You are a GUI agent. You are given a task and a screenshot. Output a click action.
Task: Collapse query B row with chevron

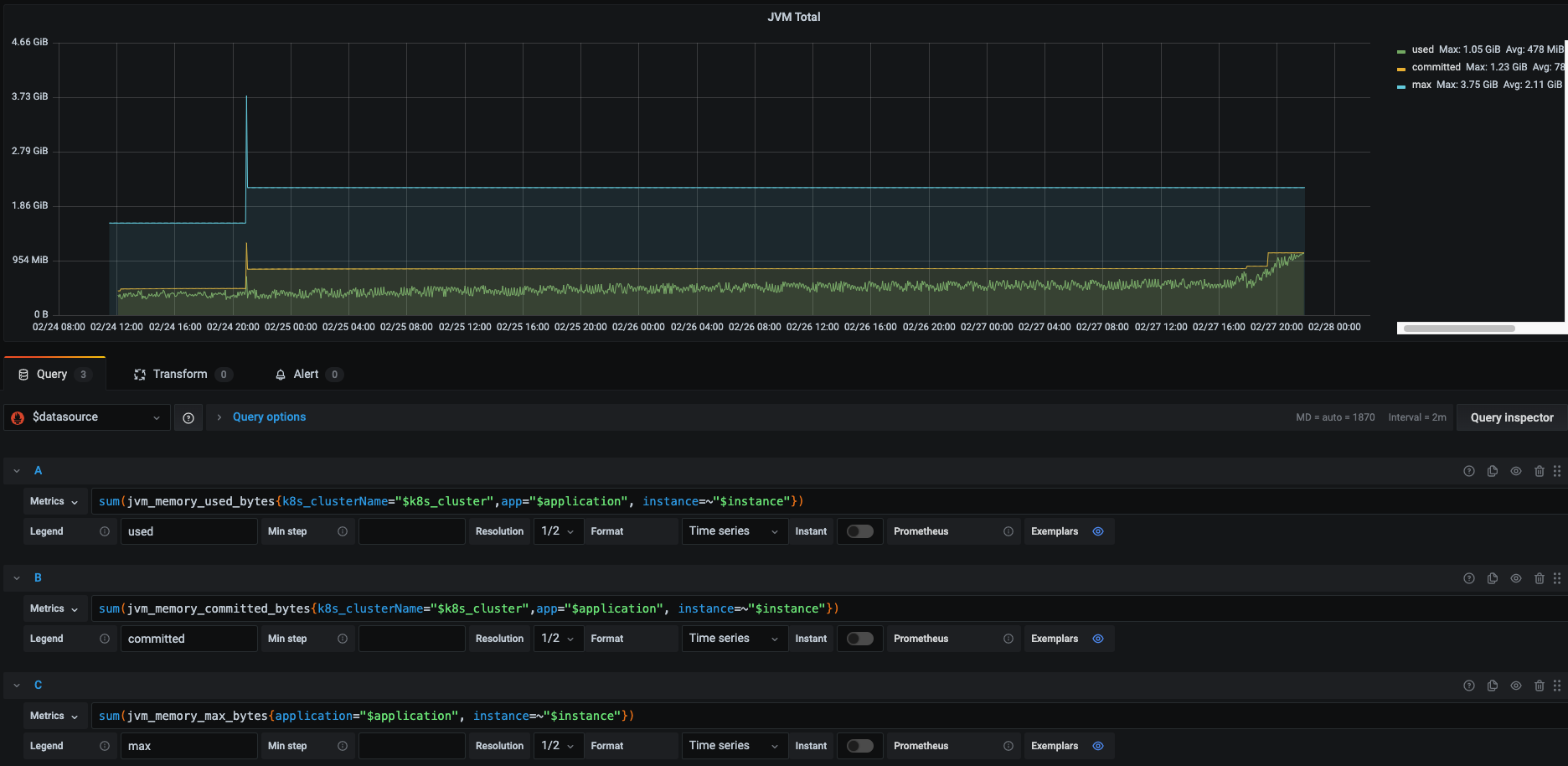pyautogui.click(x=17, y=578)
